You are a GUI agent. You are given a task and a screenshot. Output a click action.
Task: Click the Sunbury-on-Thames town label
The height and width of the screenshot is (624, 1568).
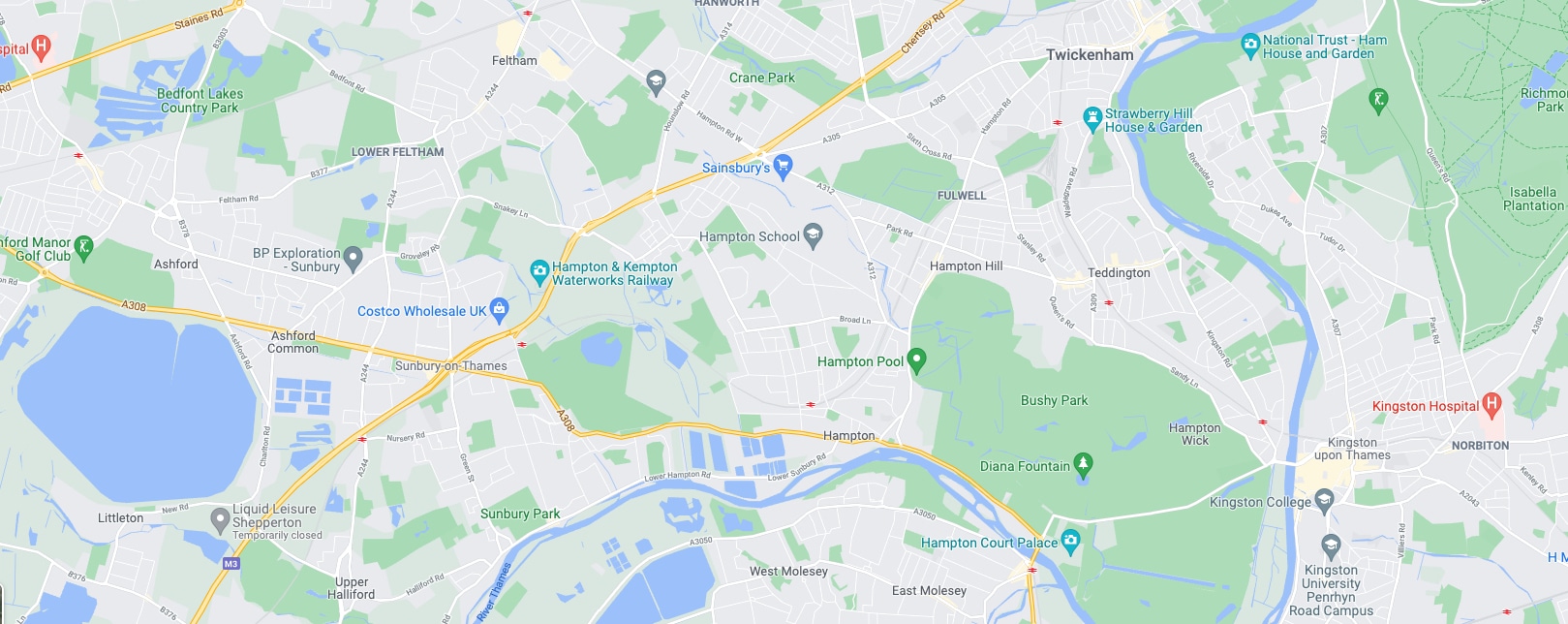[451, 365]
